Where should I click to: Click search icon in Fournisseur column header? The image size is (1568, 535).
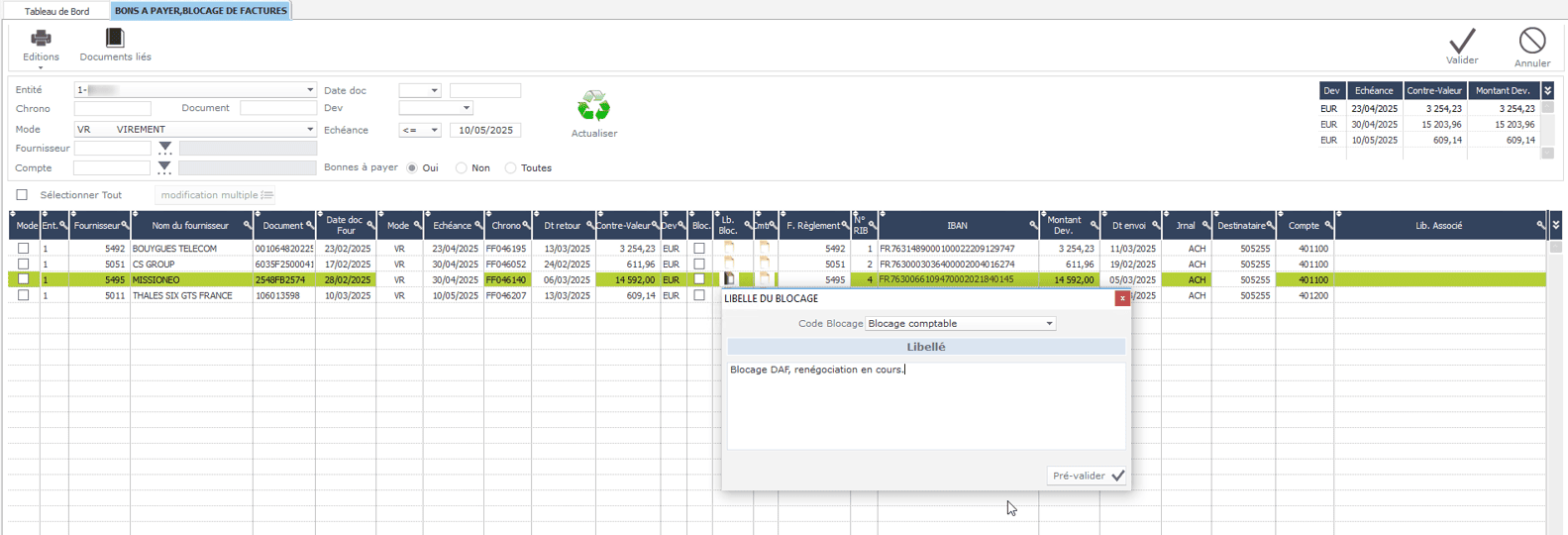coord(125,226)
